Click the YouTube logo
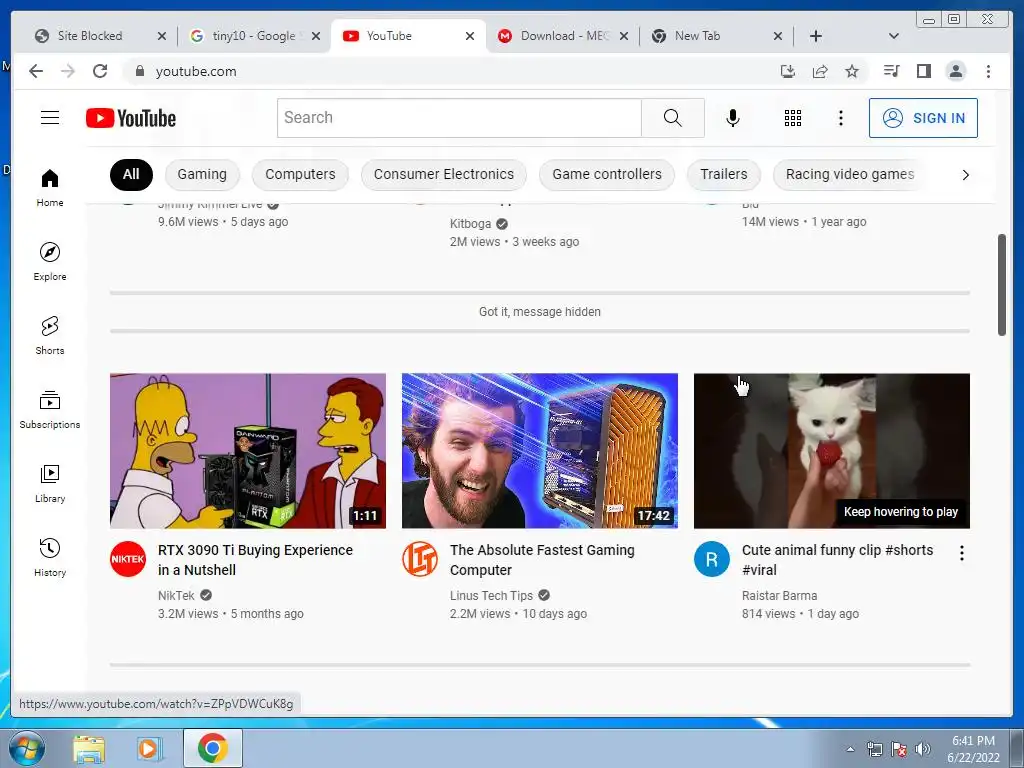1024x768 pixels. coord(131,118)
